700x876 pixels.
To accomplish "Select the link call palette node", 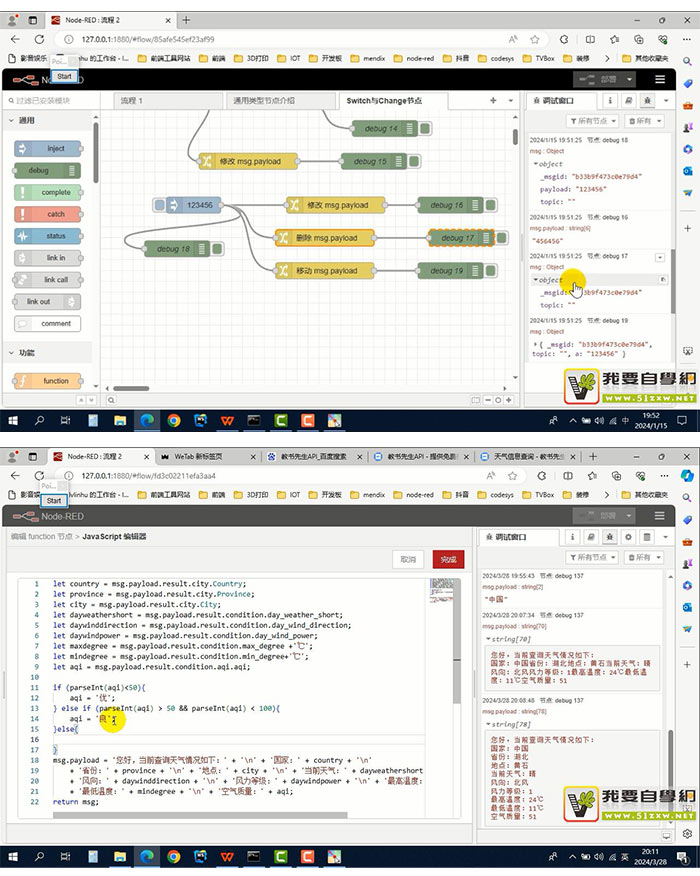I will click(48, 279).
